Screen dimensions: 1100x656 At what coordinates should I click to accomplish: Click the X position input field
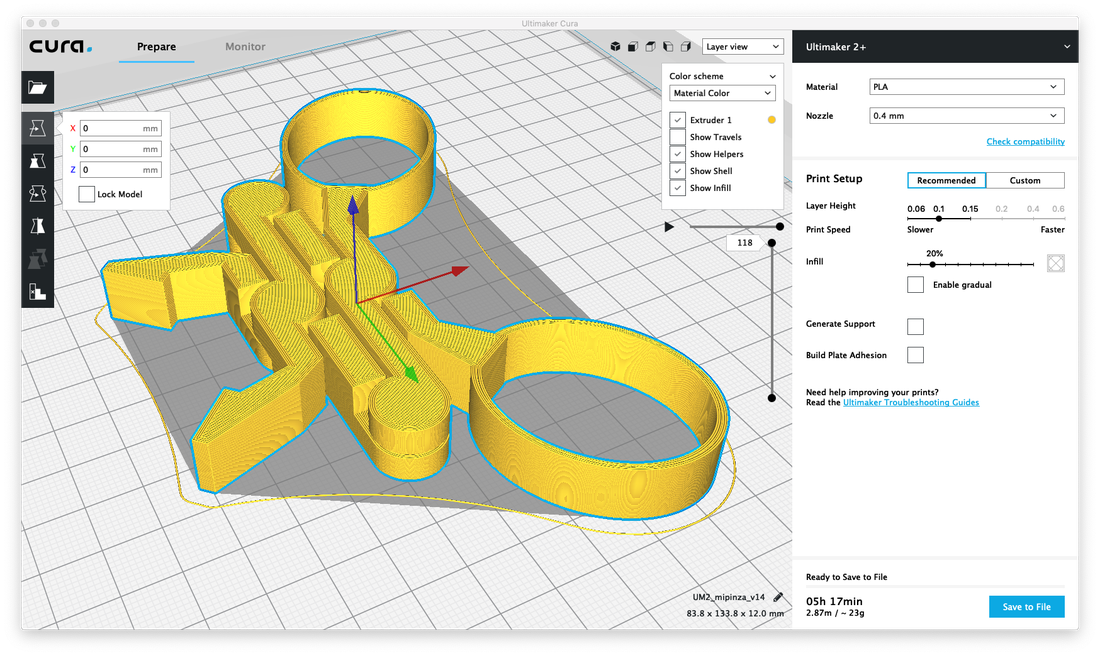(x=121, y=128)
